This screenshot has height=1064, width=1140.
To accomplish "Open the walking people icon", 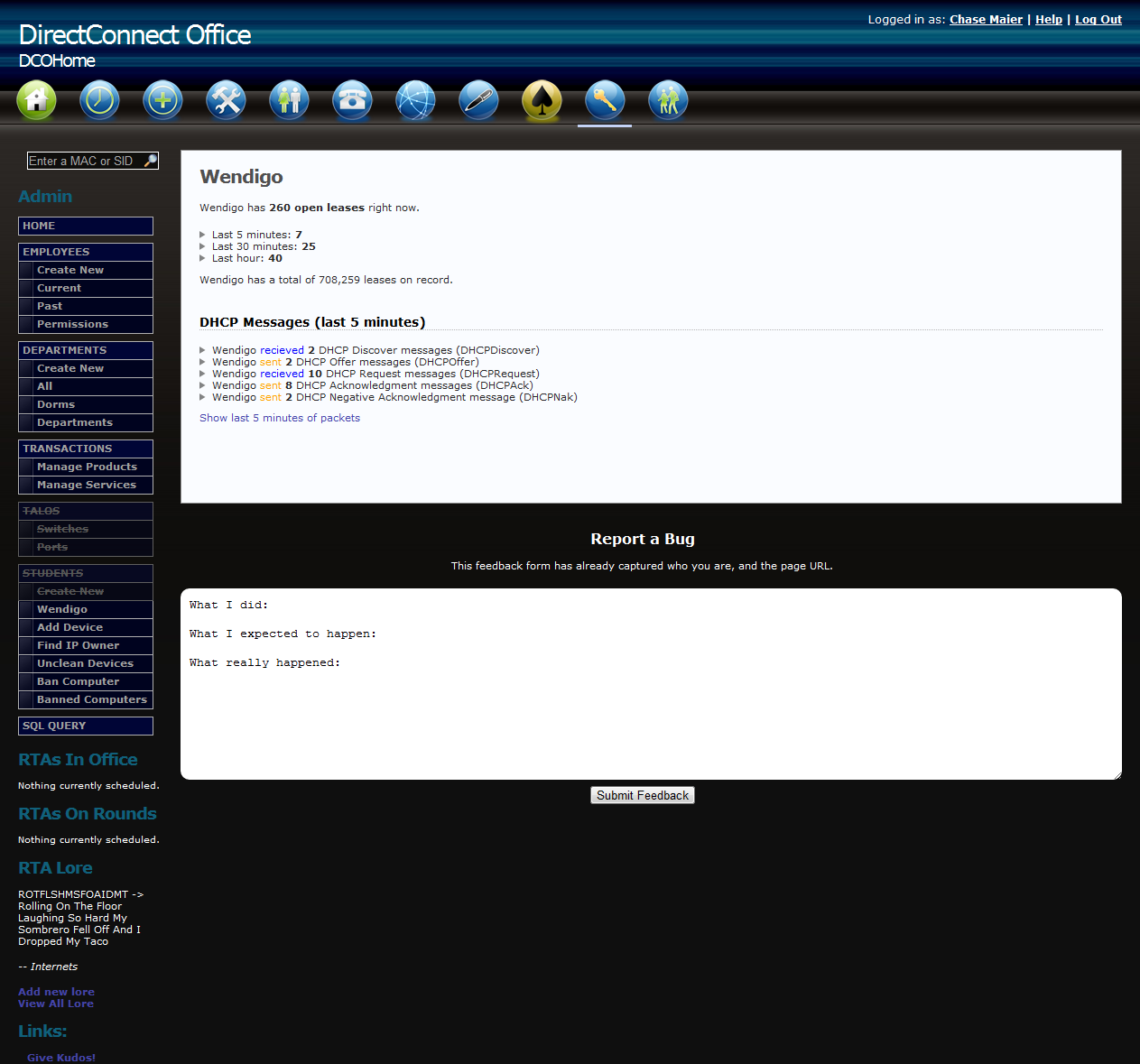I will click(x=668, y=100).
